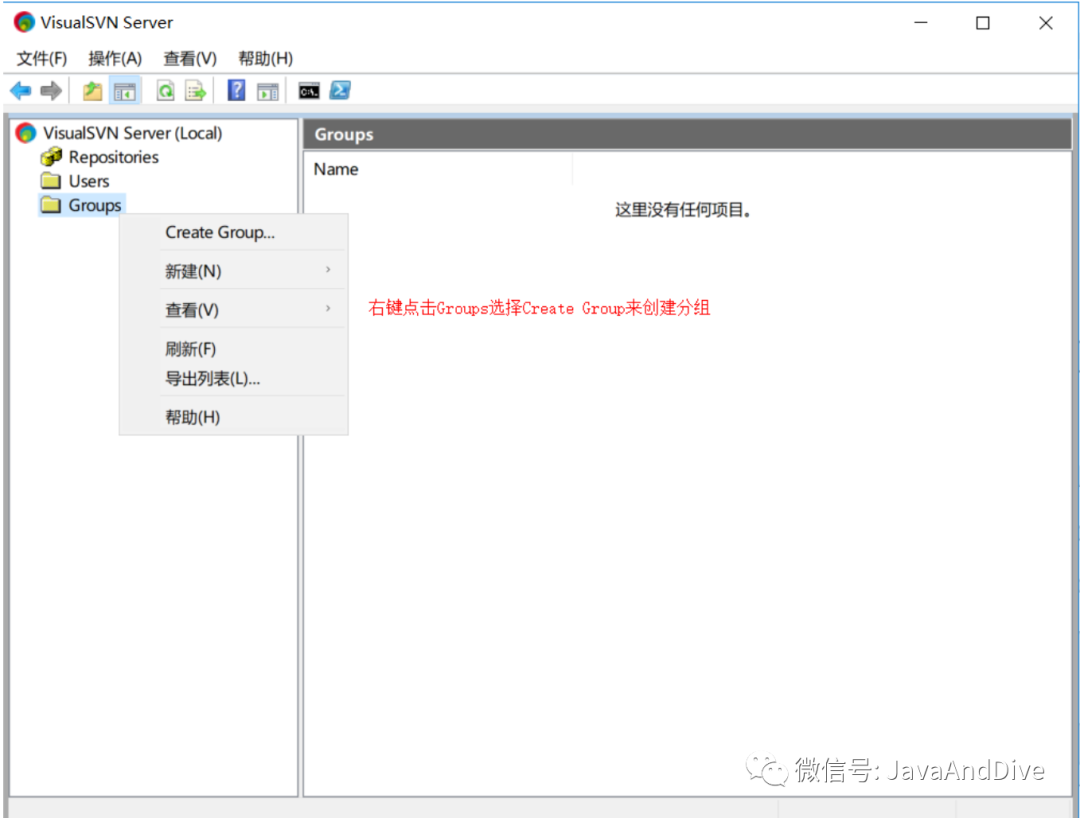Choose 导出列表(L)... in context menu
The height and width of the screenshot is (818, 1080).
tap(233, 378)
